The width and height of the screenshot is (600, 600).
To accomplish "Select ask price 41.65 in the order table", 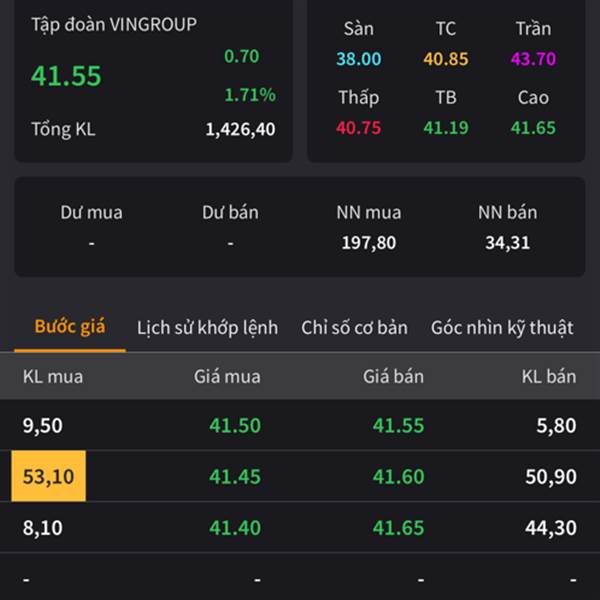I will pyautogui.click(x=398, y=528).
